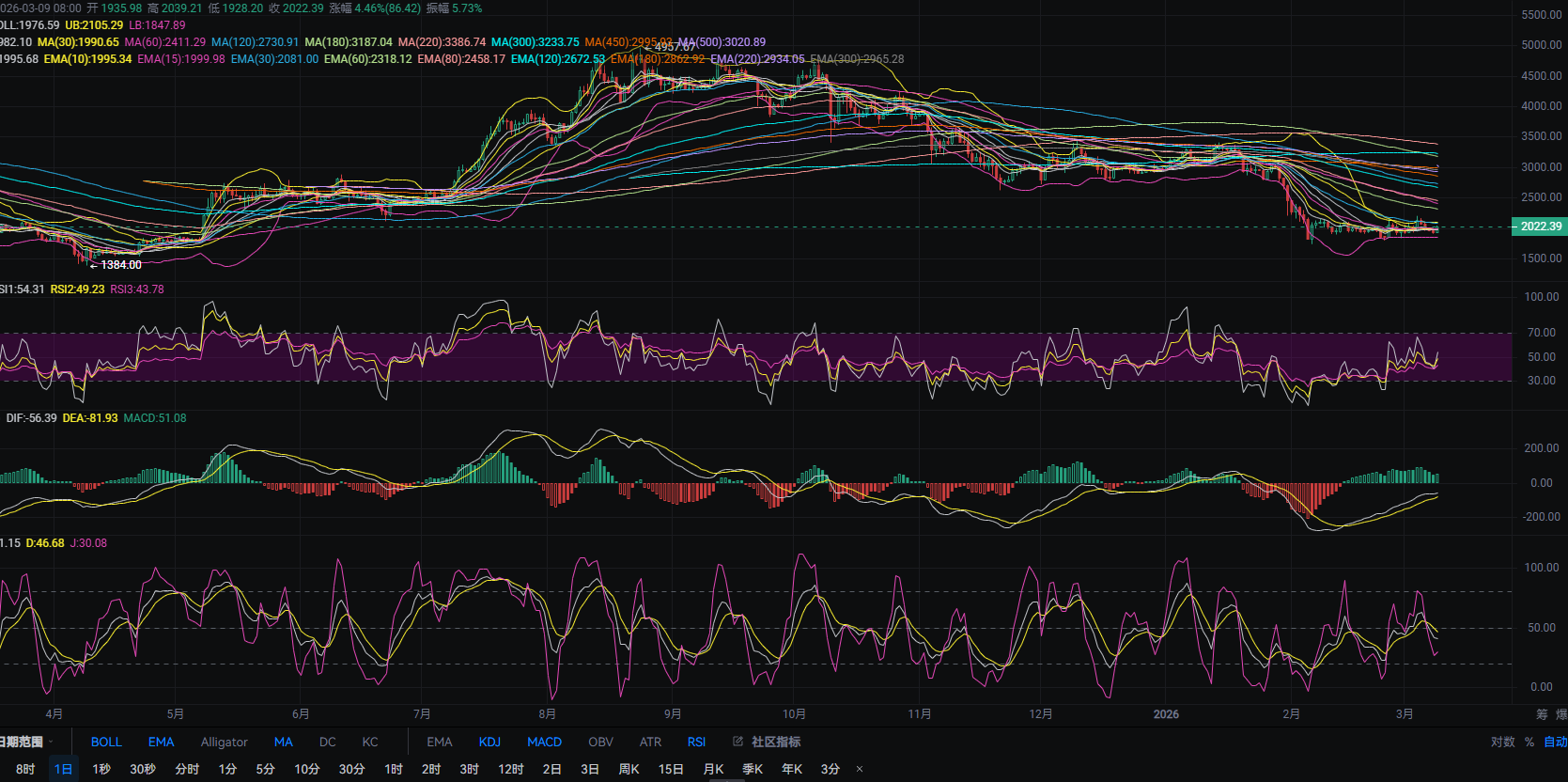Open 社区指标 community indicators
Image resolution: width=1568 pixels, height=782 pixels.
(x=776, y=742)
